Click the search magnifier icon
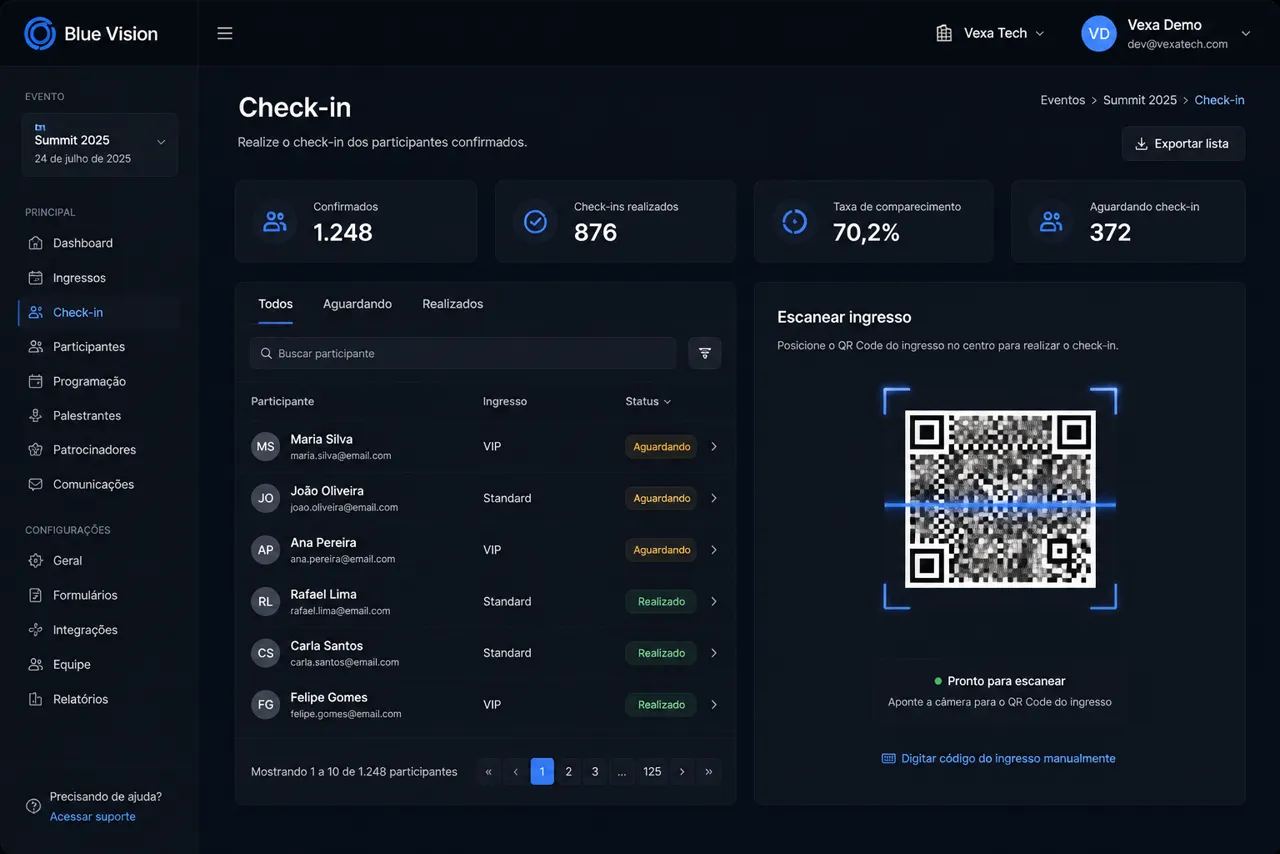 pos(266,353)
